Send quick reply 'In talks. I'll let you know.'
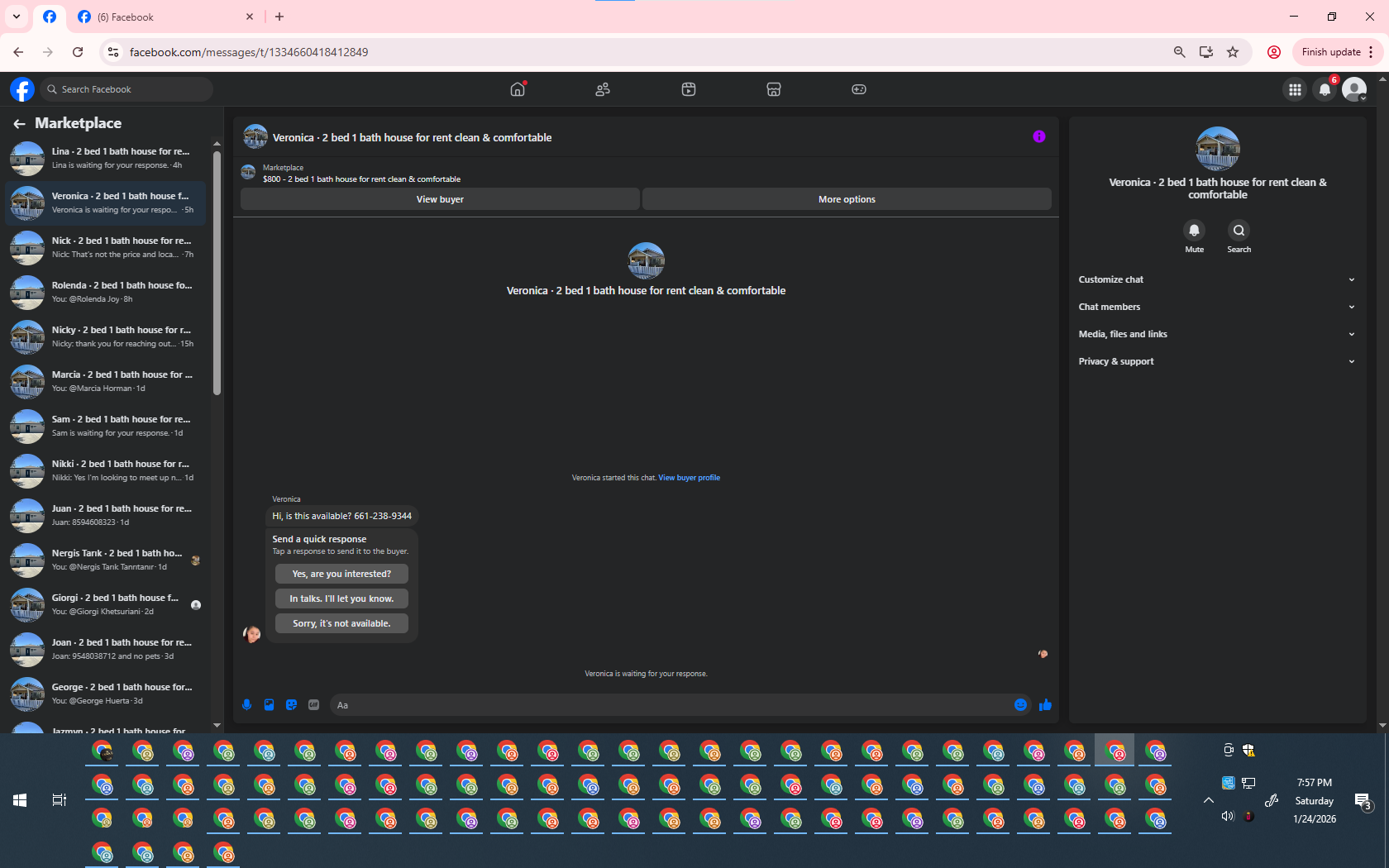1389x868 pixels. (x=341, y=599)
